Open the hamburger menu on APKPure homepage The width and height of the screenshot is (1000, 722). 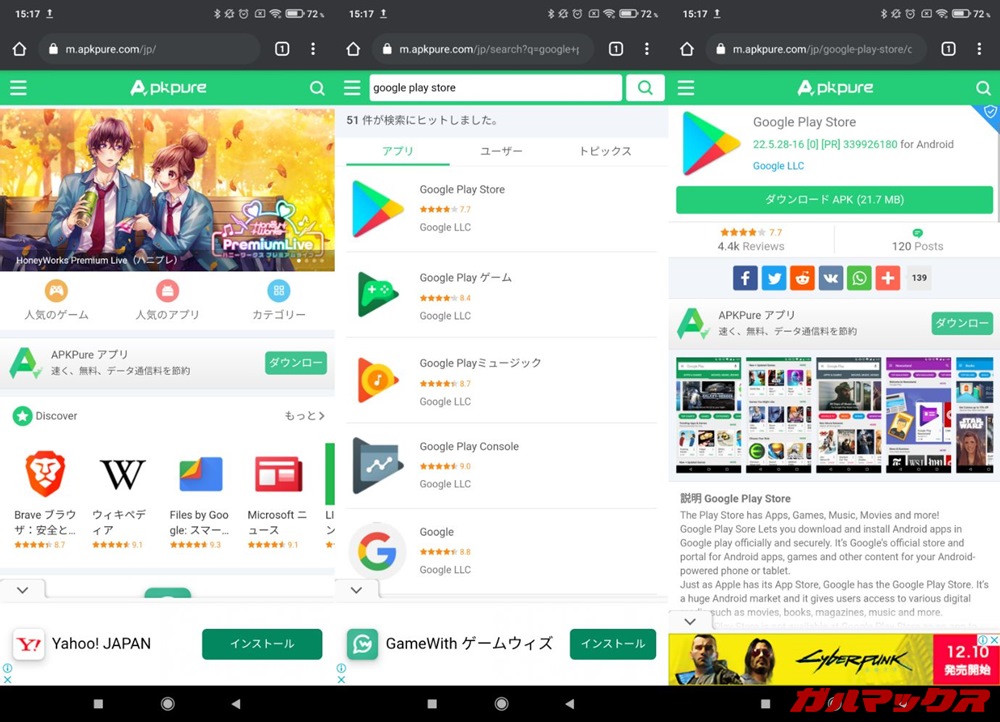[18, 88]
